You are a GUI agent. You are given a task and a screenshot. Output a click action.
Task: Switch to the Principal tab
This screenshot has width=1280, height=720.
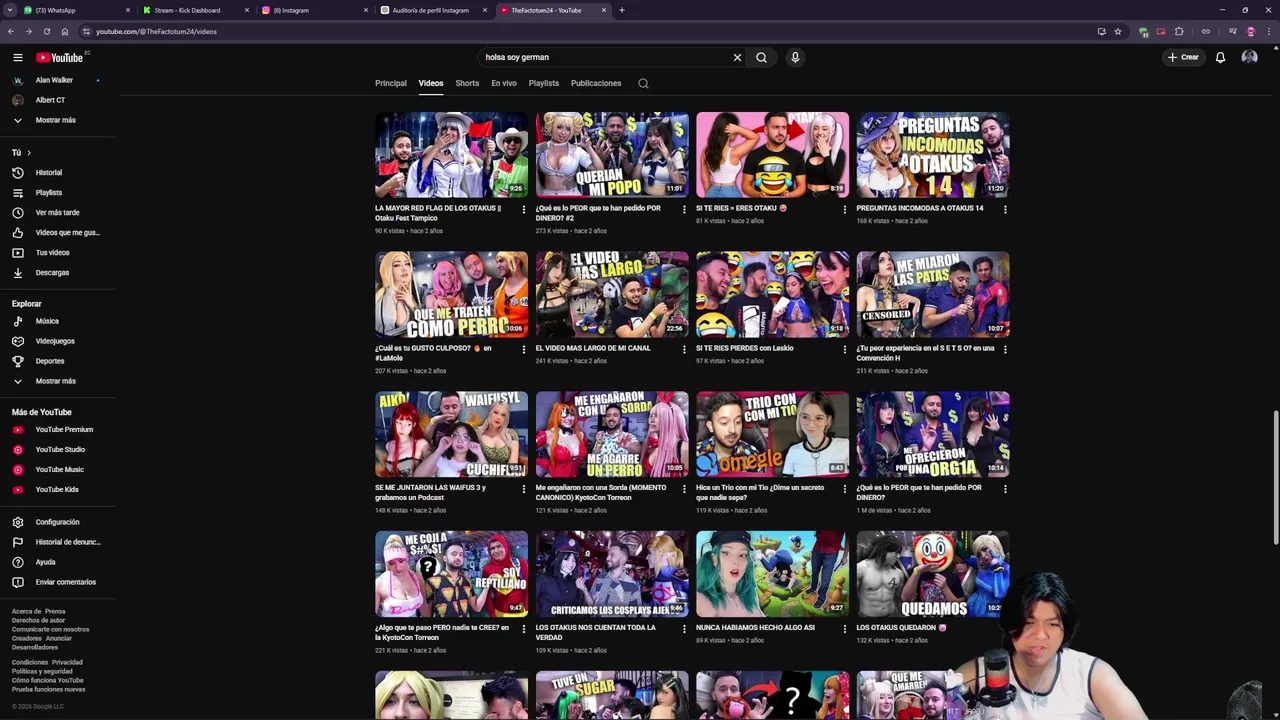(391, 83)
